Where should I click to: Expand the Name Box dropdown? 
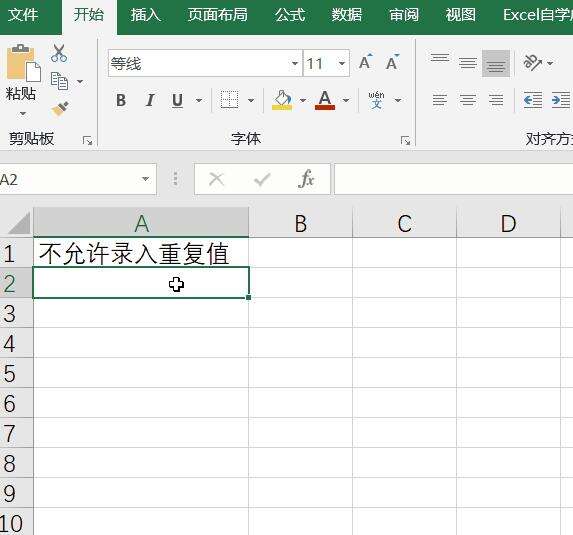click(x=145, y=179)
